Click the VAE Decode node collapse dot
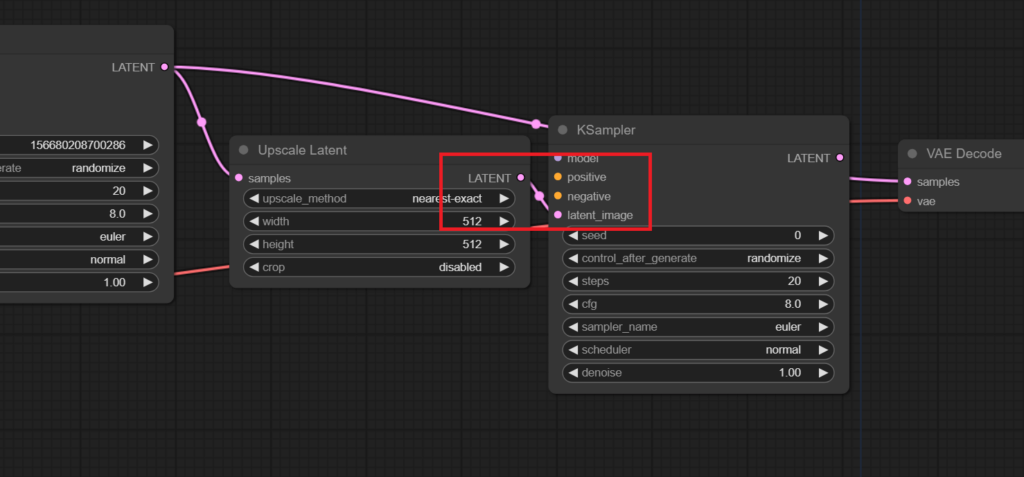1024x477 pixels. coord(912,154)
